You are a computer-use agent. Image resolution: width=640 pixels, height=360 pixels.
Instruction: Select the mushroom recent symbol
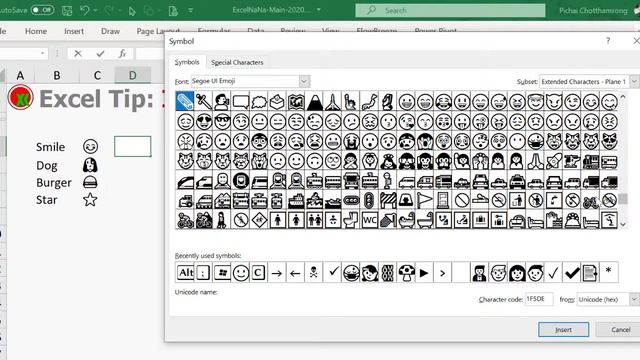coord(406,273)
